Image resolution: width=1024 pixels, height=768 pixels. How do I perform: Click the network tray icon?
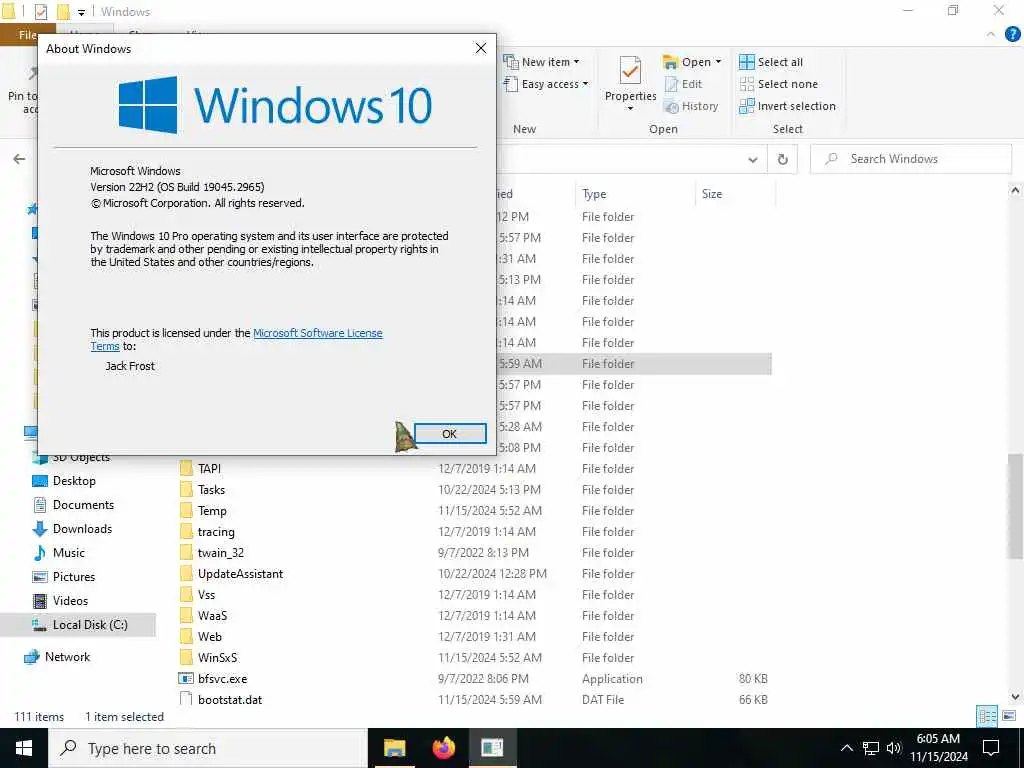(871, 748)
